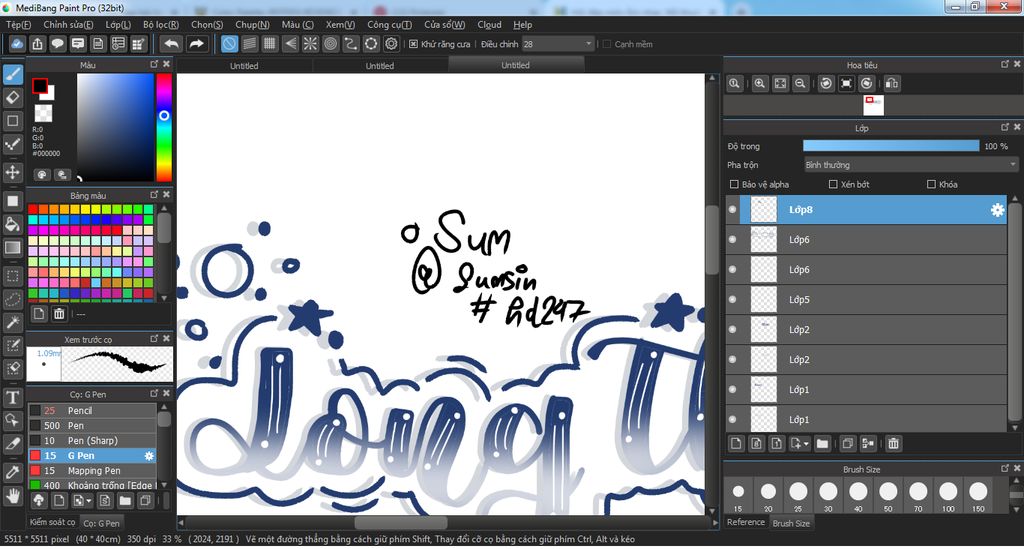Open the Bộ lọc filter menu
The height and width of the screenshot is (549, 1024).
(161, 25)
